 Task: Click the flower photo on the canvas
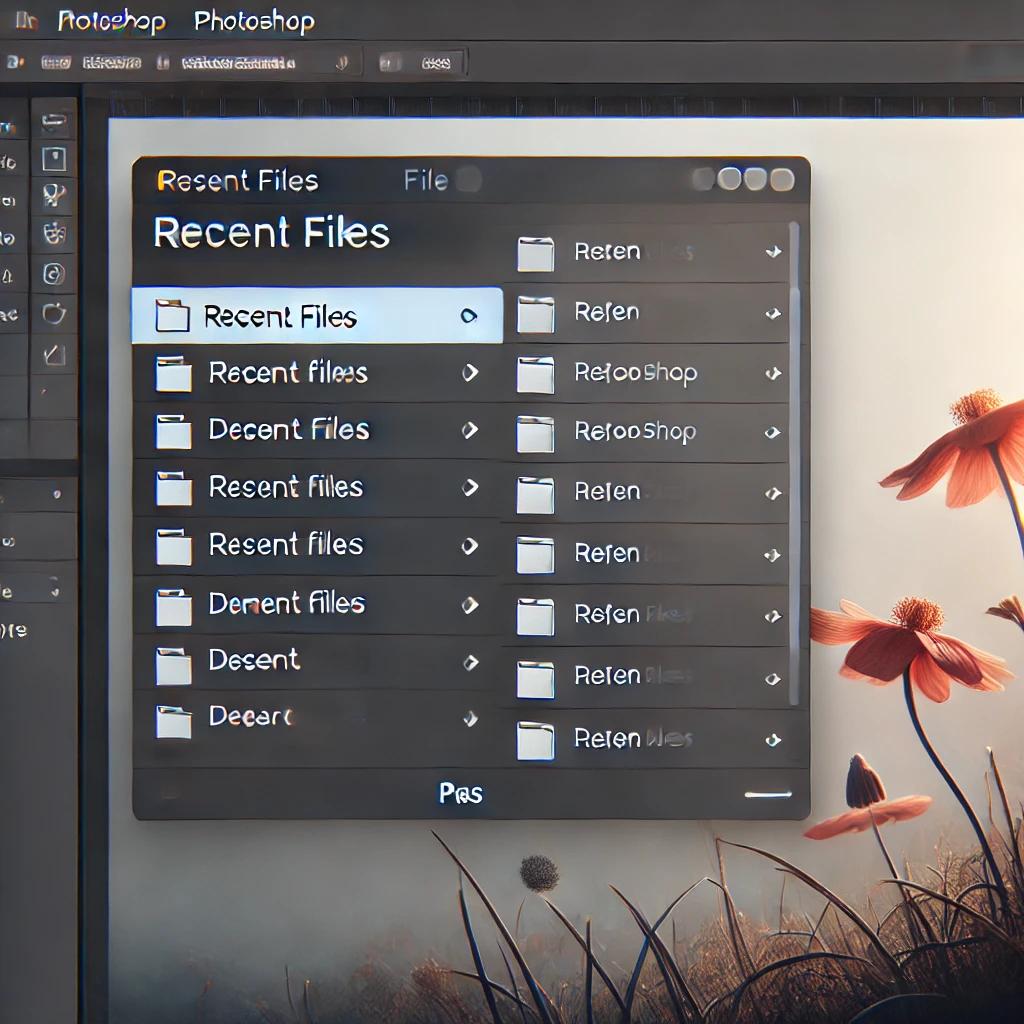[914, 588]
